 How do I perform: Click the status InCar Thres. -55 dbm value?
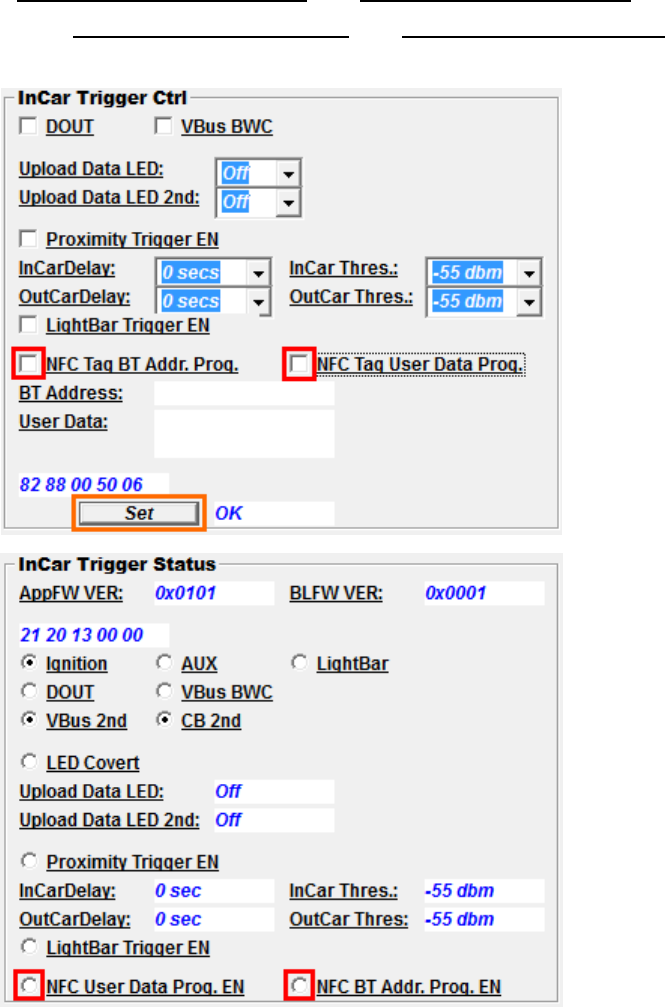coord(484,891)
